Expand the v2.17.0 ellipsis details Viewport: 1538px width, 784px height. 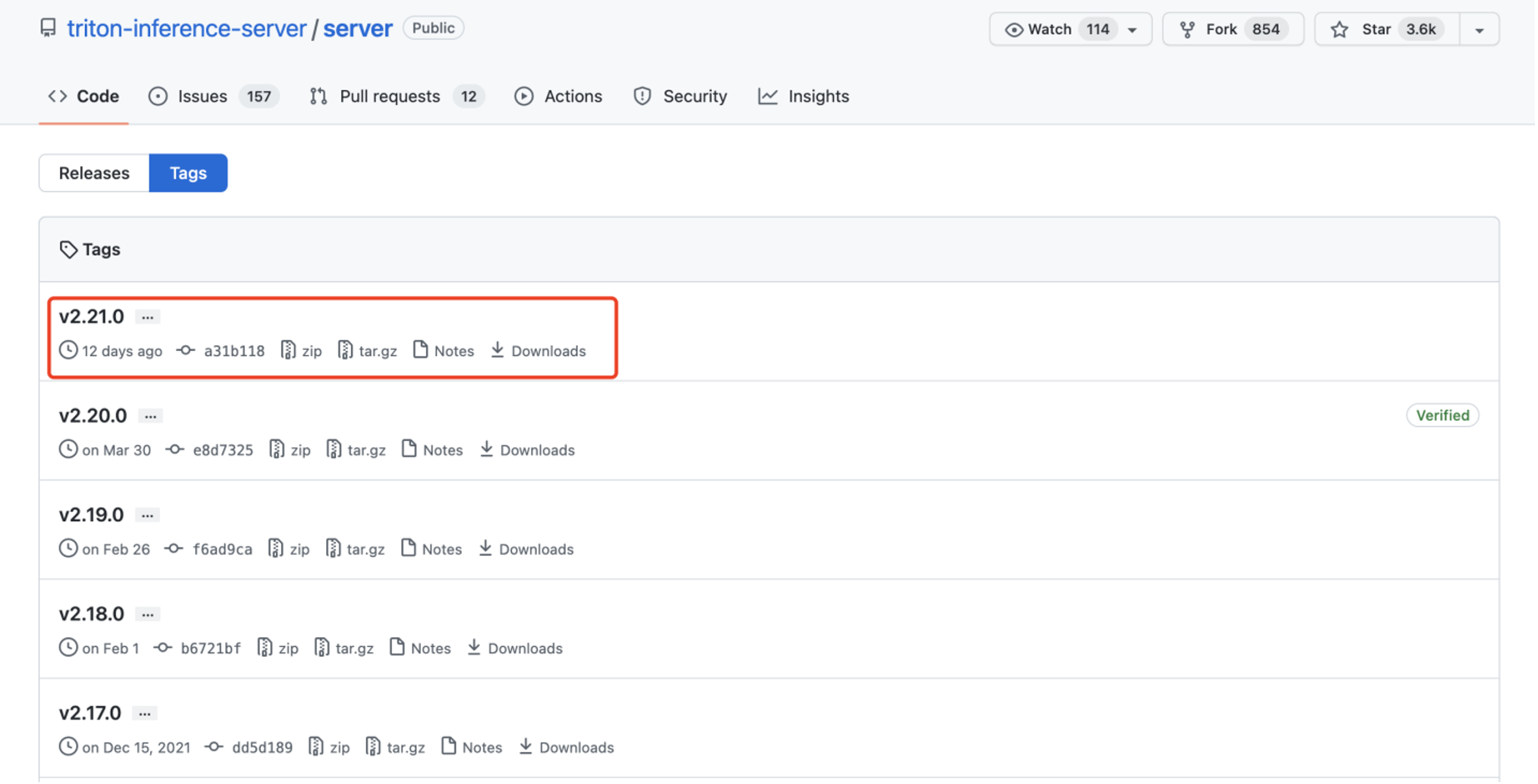pyautogui.click(x=145, y=713)
